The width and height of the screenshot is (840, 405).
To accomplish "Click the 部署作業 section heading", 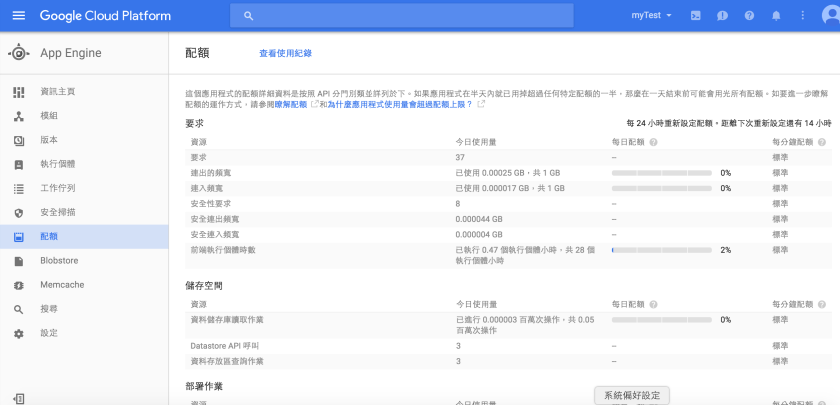I will pyautogui.click(x=204, y=386).
